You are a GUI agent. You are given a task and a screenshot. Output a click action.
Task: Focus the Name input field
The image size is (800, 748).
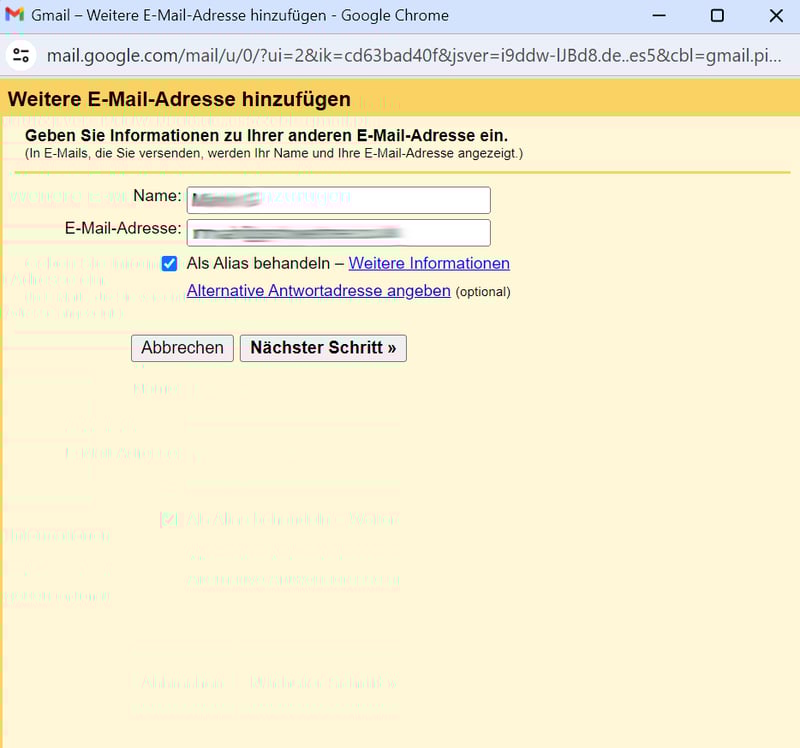coord(340,200)
